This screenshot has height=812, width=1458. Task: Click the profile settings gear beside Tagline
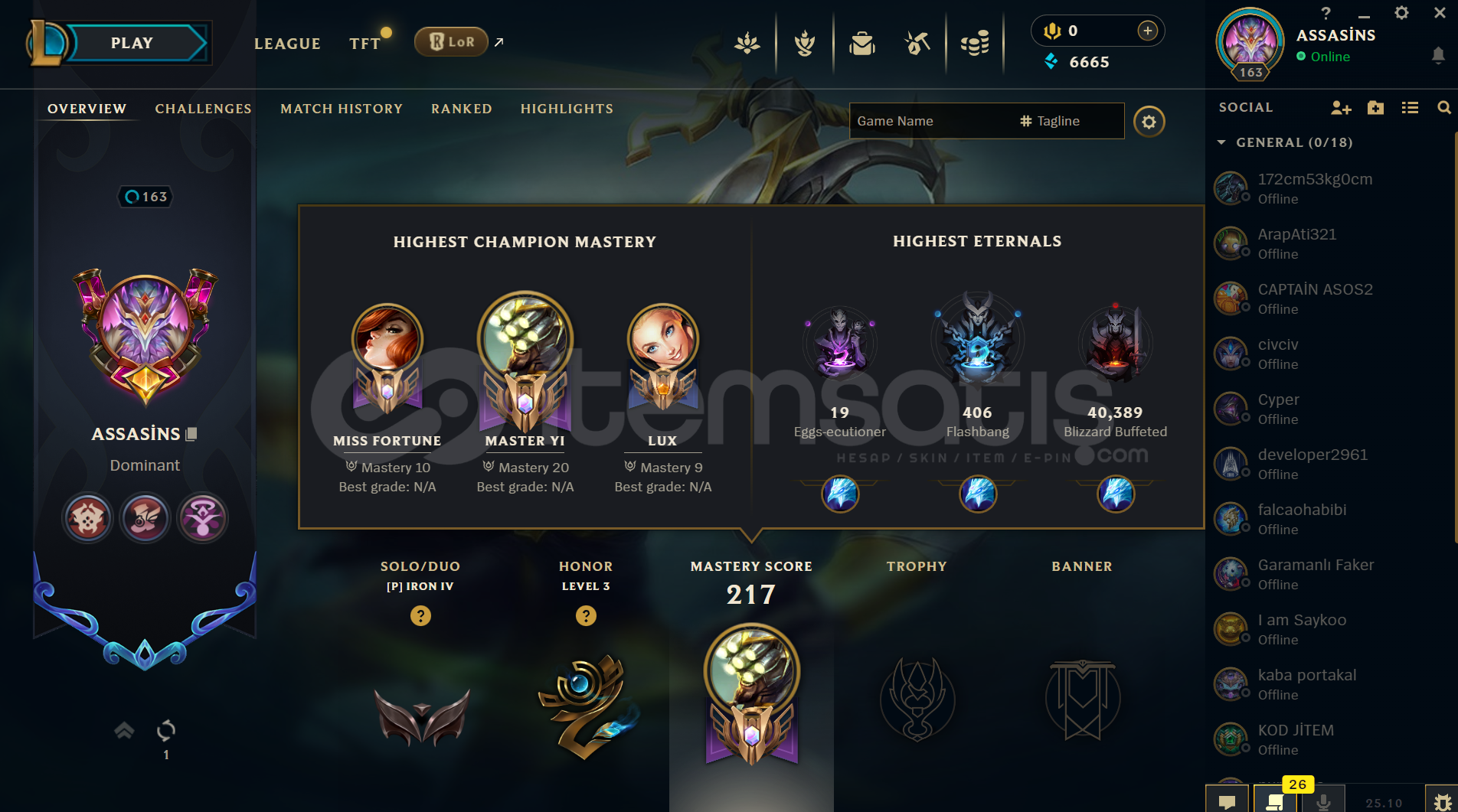click(x=1149, y=122)
